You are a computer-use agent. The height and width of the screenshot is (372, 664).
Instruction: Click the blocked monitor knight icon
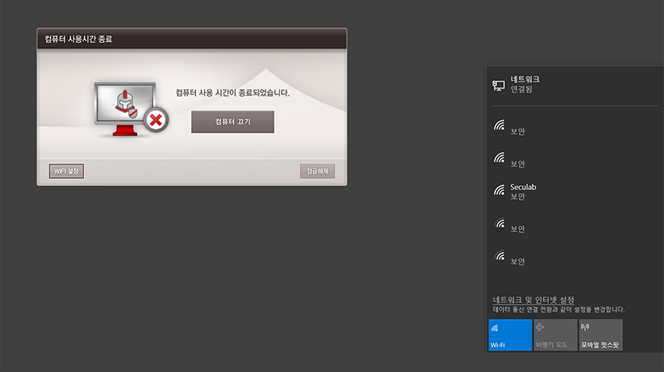(x=131, y=109)
